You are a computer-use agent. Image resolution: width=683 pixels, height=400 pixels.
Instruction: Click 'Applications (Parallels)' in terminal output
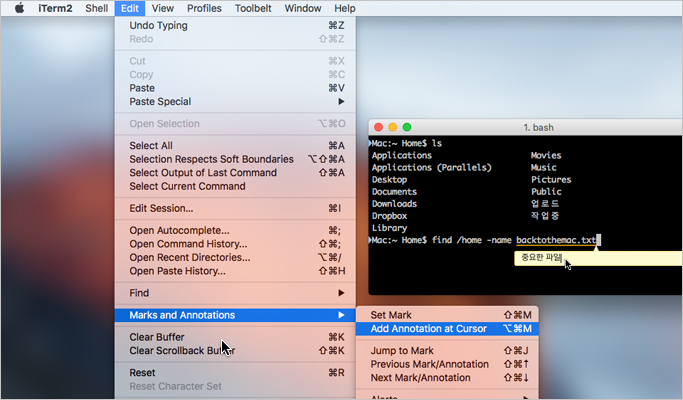tap(431, 168)
